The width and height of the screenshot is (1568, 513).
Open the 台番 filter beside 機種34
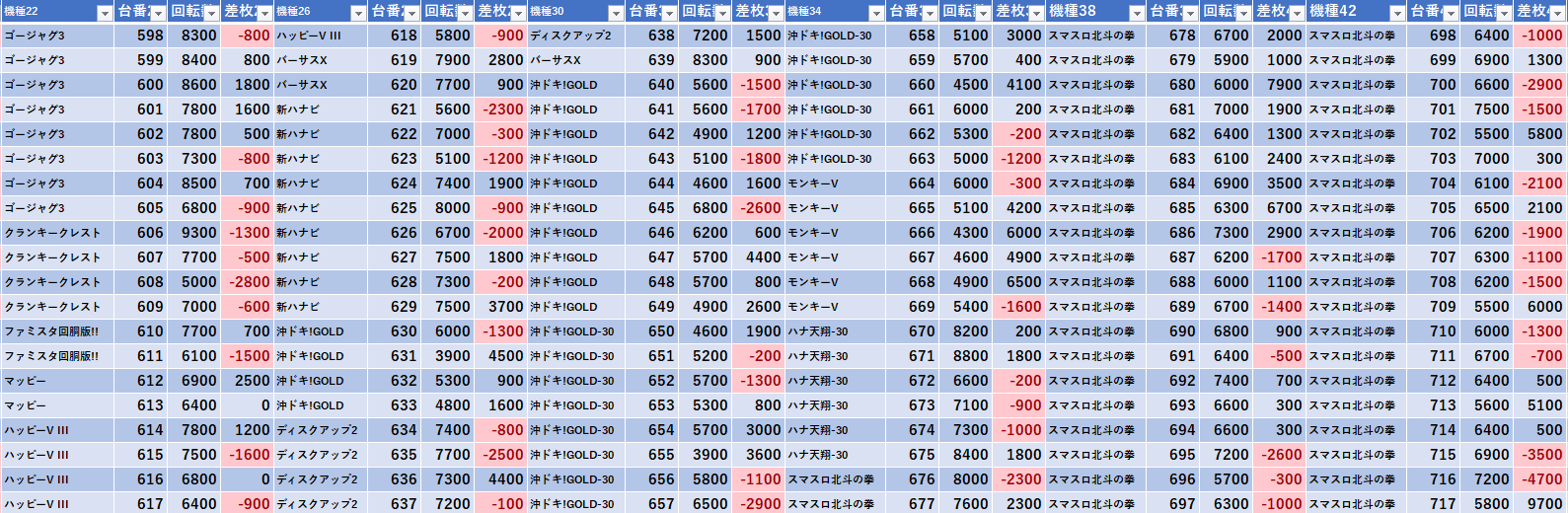(930, 13)
